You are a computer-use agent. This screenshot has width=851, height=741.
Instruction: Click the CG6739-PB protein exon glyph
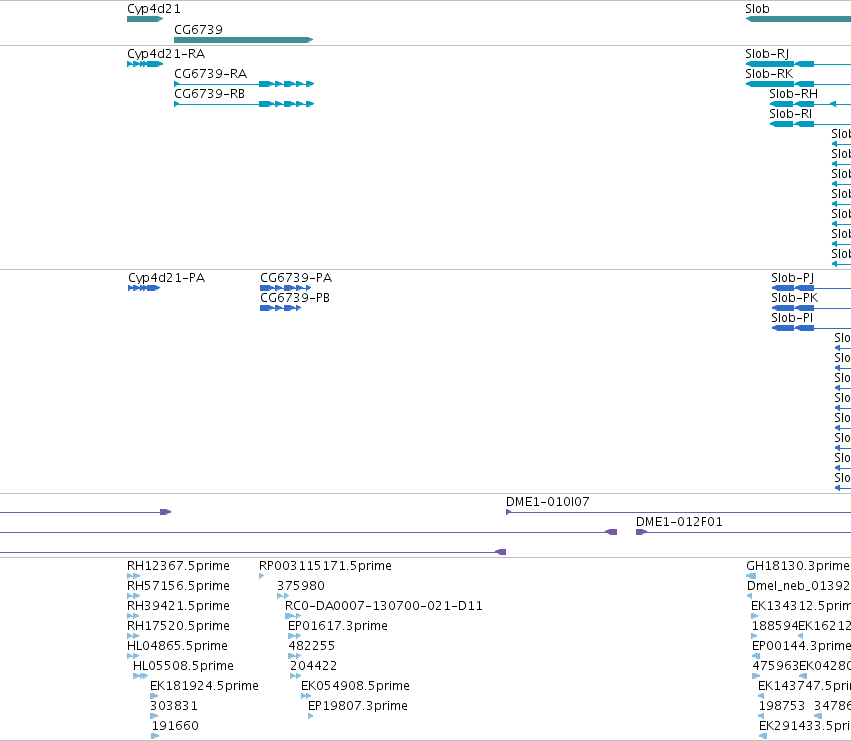(280, 308)
